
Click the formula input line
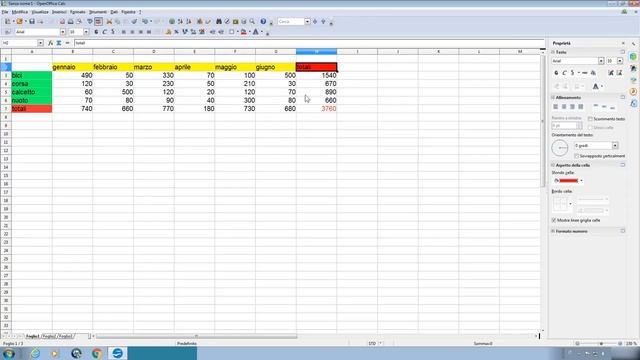[309, 43]
